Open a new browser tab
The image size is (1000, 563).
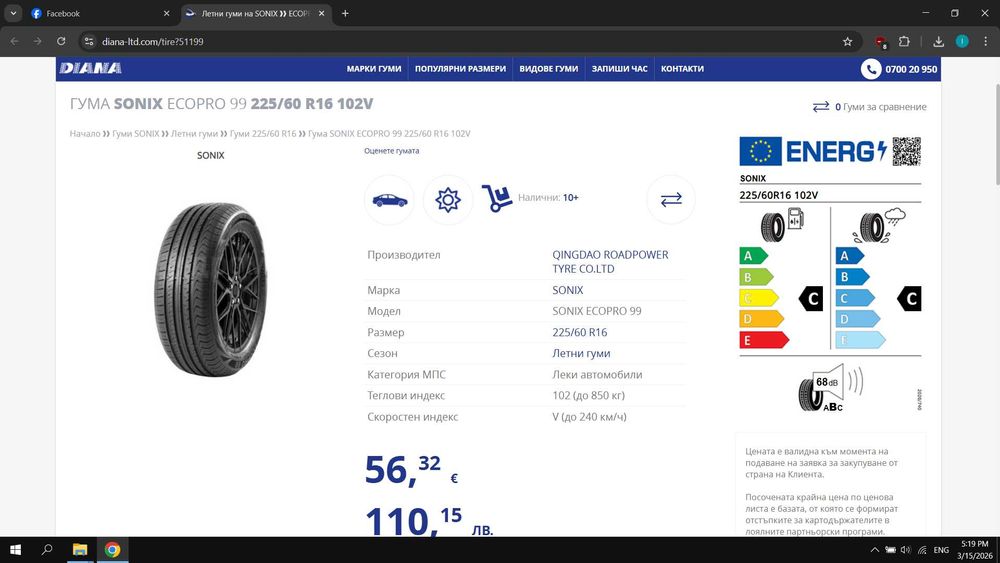click(x=345, y=13)
